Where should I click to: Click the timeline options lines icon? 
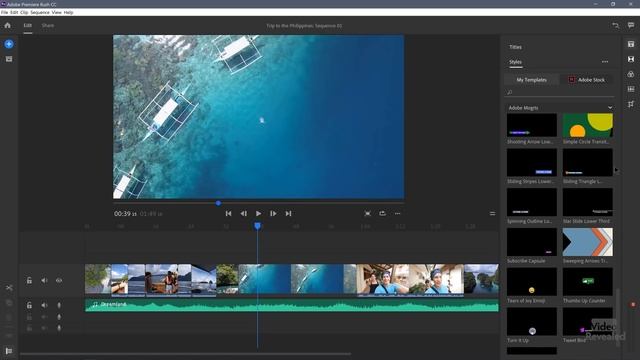click(492, 213)
